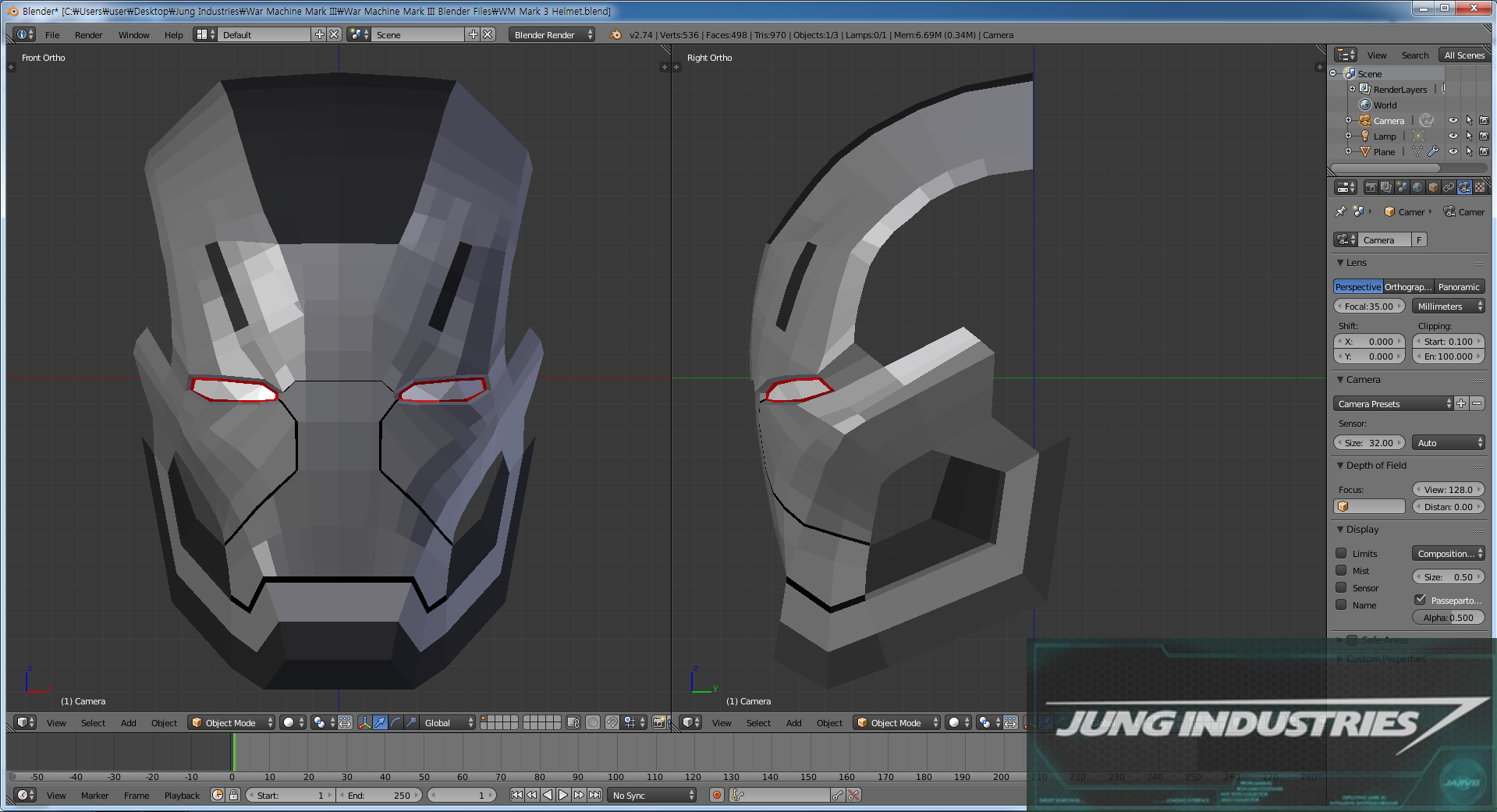This screenshot has width=1497, height=812.
Task: Click the Rotate manipulator arc icon
Action: (396, 722)
